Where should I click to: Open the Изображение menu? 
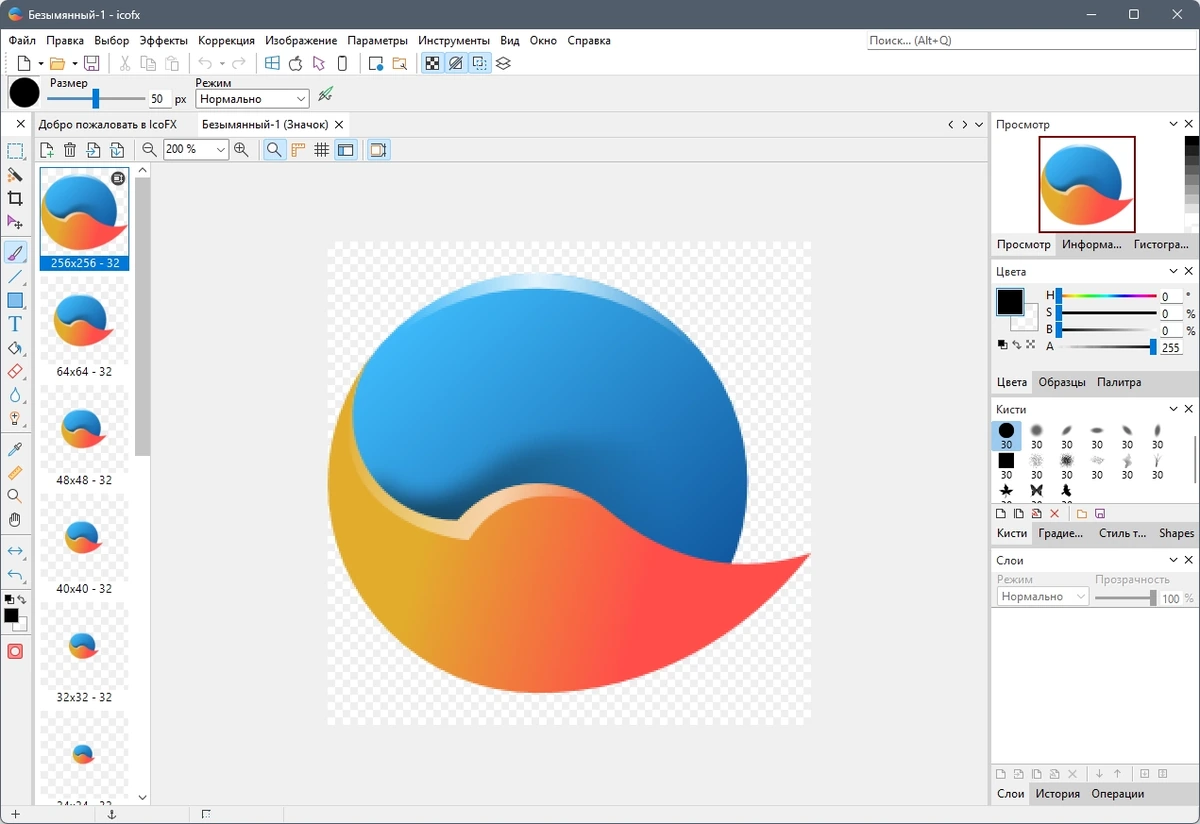301,41
